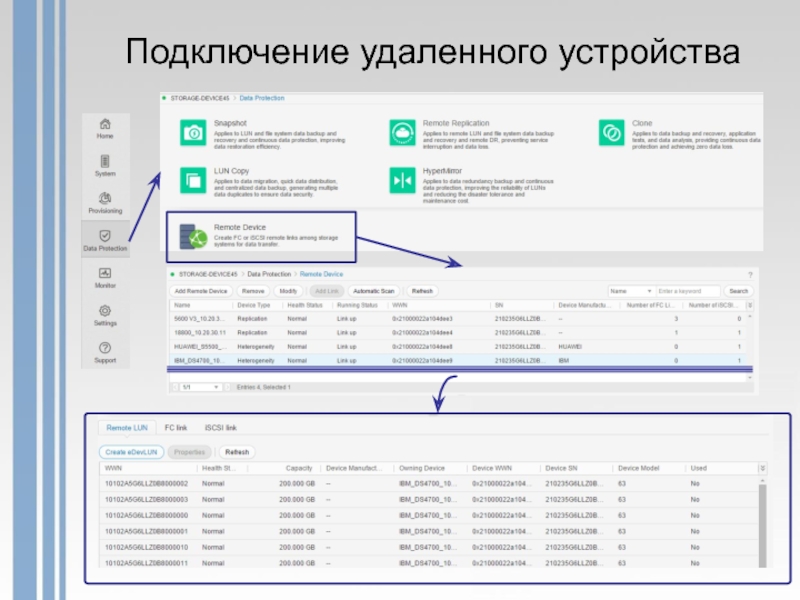Open the Home sidebar icon

pyautogui.click(x=105, y=123)
